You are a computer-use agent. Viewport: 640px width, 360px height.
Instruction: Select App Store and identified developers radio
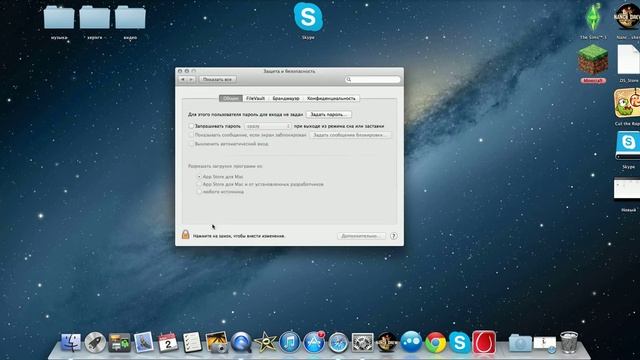pyautogui.click(x=199, y=184)
